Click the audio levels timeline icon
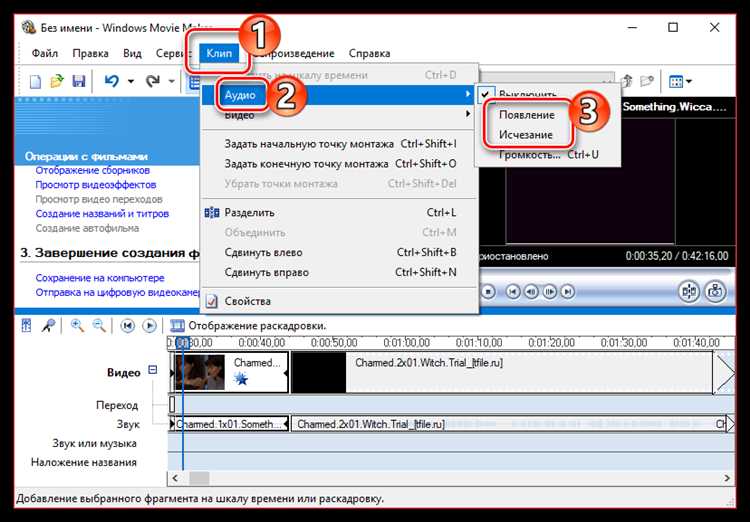Viewport: 750px width, 522px height. 26,326
